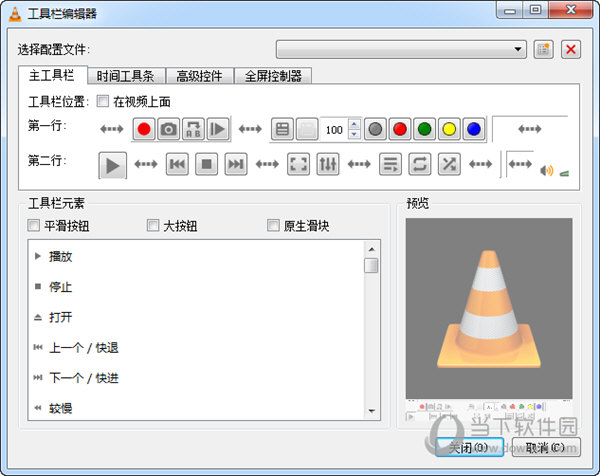Open the 全屏控制器 tab
The image size is (600, 476).
tap(271, 76)
